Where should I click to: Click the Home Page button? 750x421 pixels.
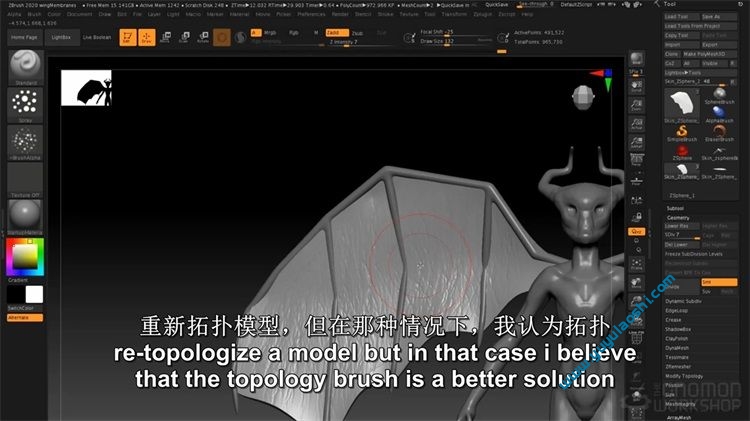point(24,37)
